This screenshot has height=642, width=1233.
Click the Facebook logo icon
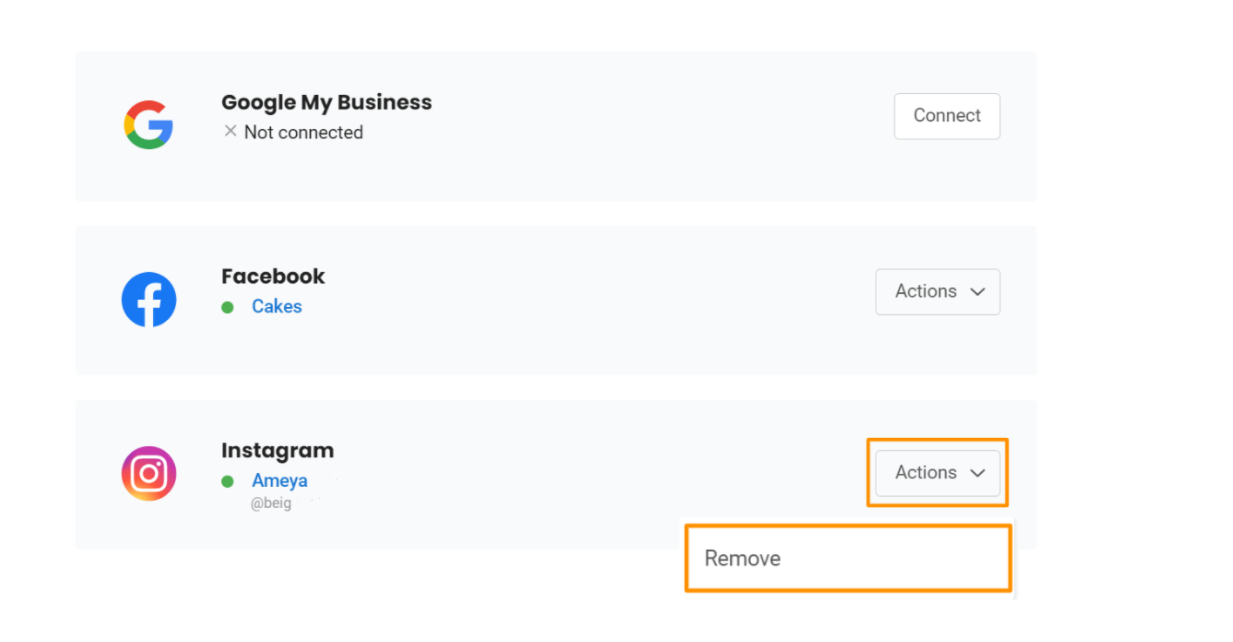coord(149,299)
